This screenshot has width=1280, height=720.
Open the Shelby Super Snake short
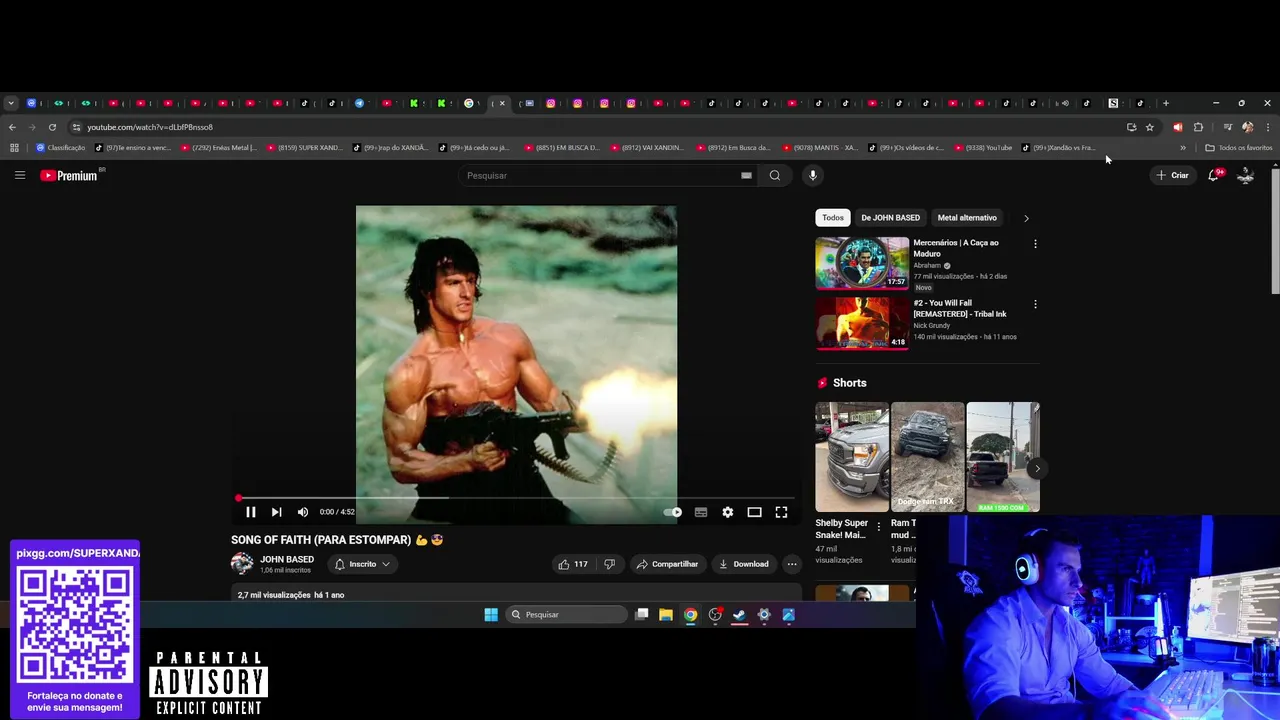(852, 457)
